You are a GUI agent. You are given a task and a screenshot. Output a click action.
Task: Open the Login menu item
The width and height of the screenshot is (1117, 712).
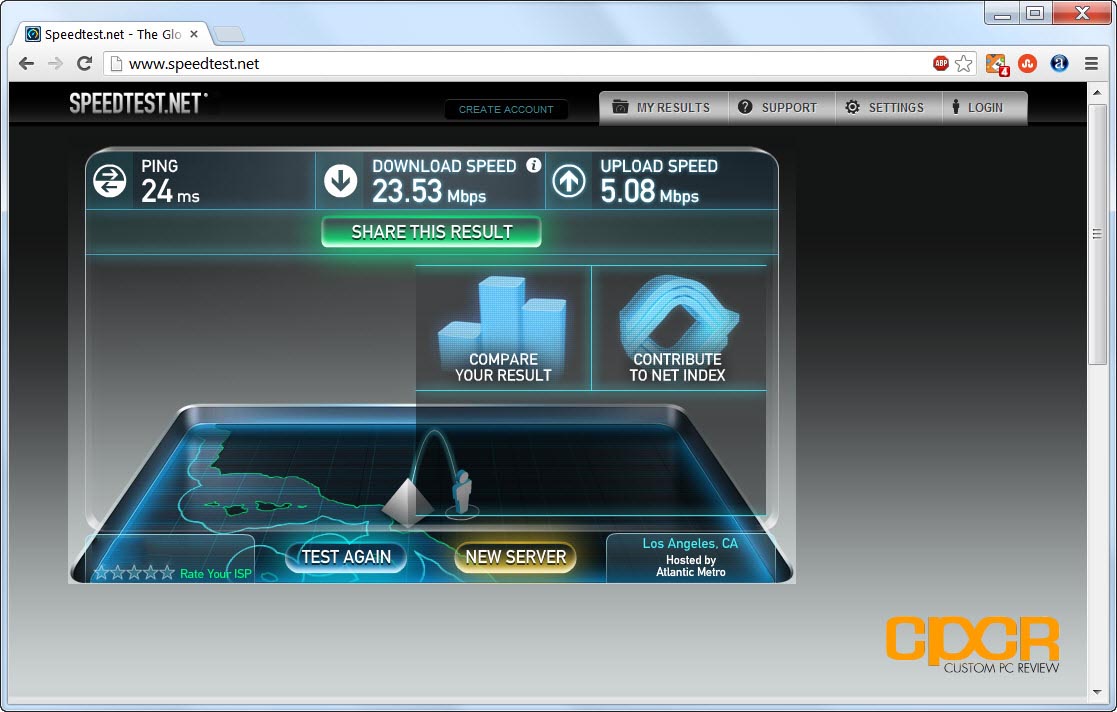point(984,108)
